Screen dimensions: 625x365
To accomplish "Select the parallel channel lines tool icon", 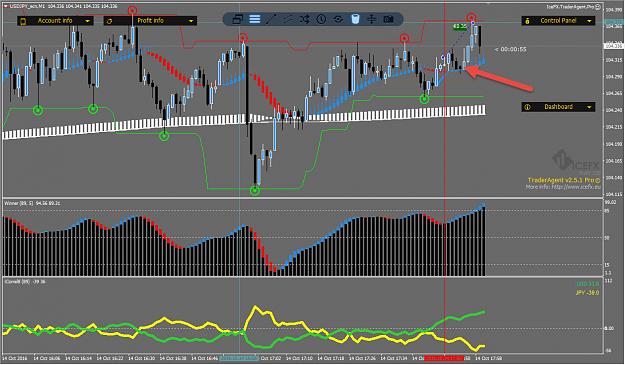I will [288, 19].
